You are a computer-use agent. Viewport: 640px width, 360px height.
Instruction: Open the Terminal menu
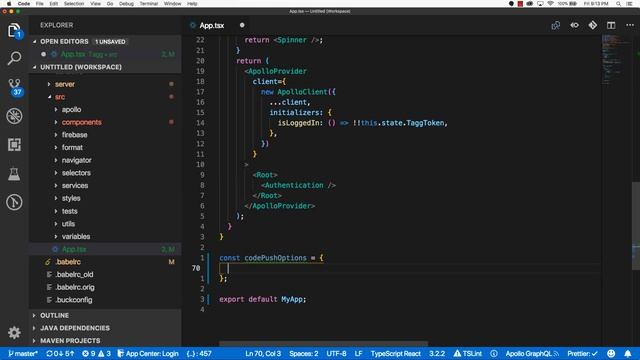click(149, 4)
